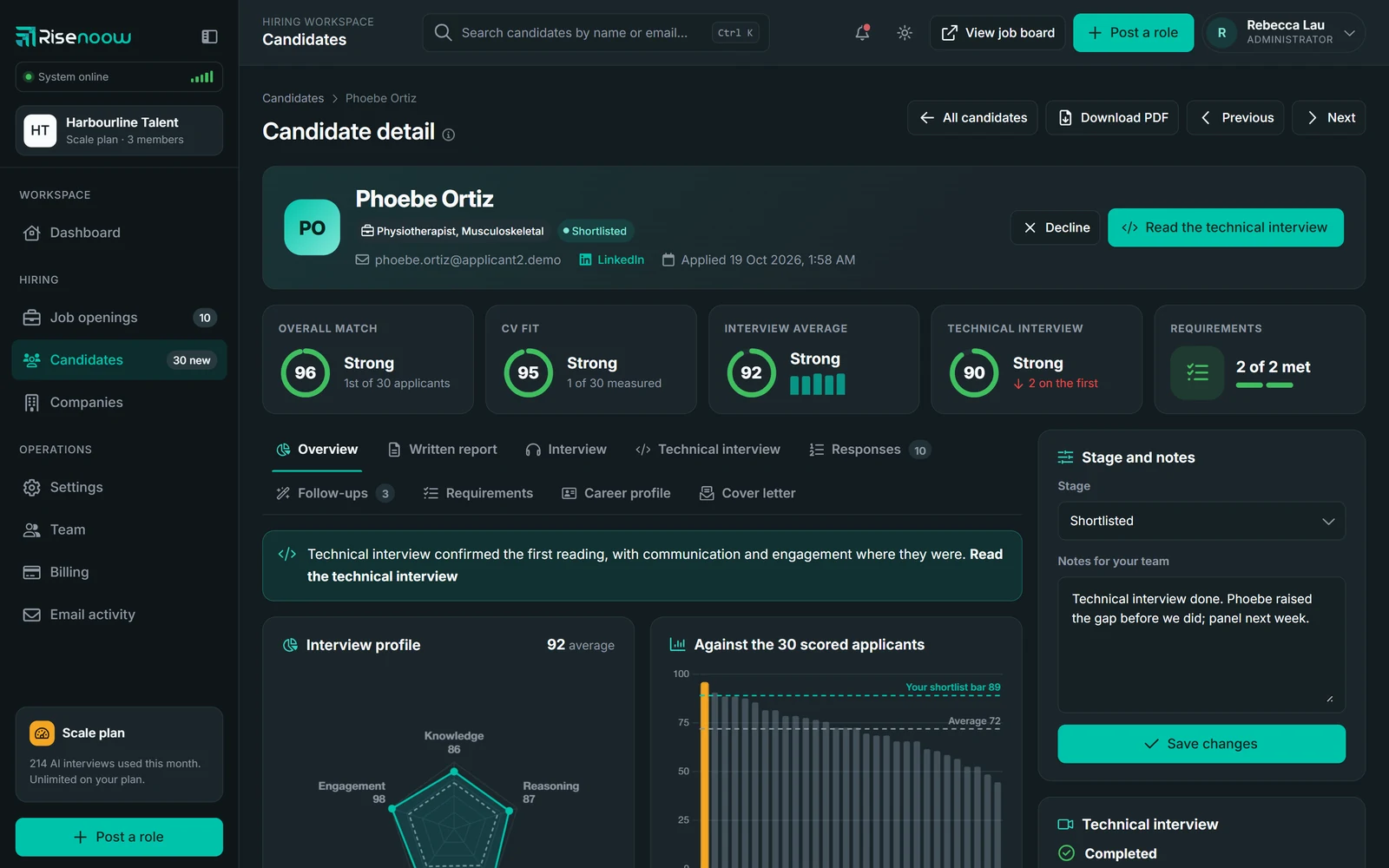Click the Overall Match score ring showing 96
Viewport: 1389px width, 868px height.
tap(306, 372)
